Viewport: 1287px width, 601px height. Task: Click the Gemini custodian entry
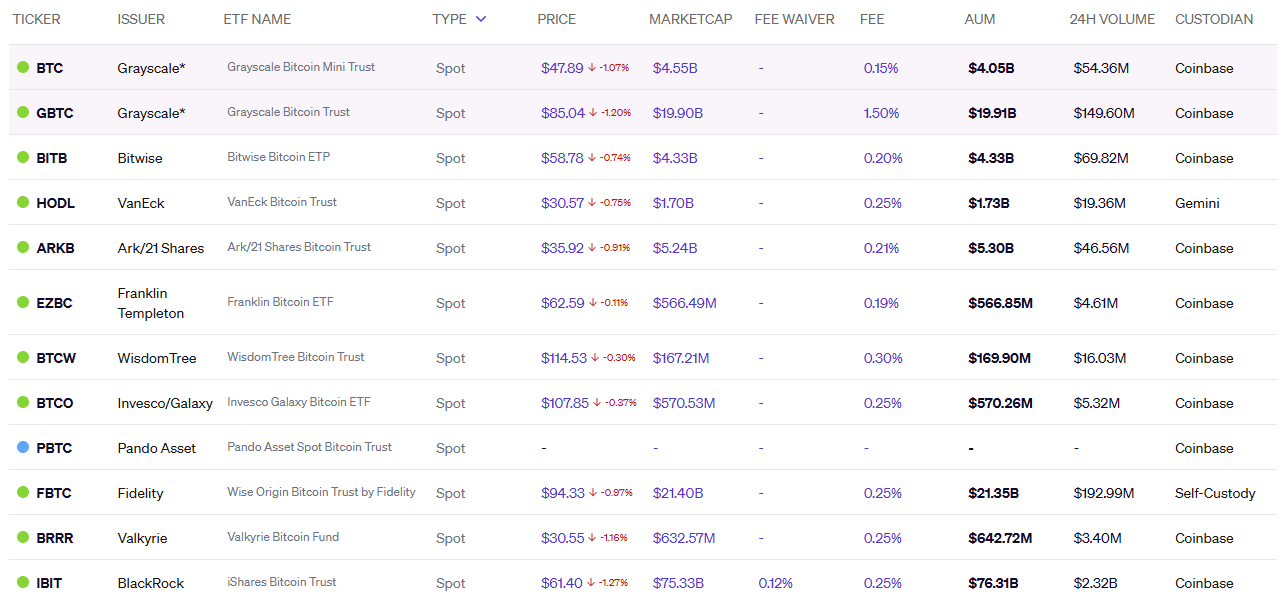pyautogui.click(x=1197, y=203)
